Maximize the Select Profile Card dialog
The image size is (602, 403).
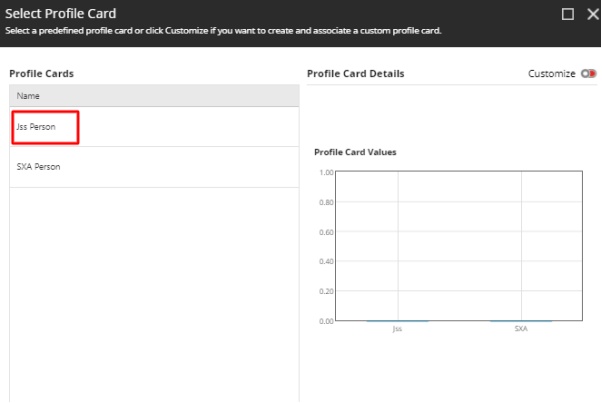coord(568,15)
